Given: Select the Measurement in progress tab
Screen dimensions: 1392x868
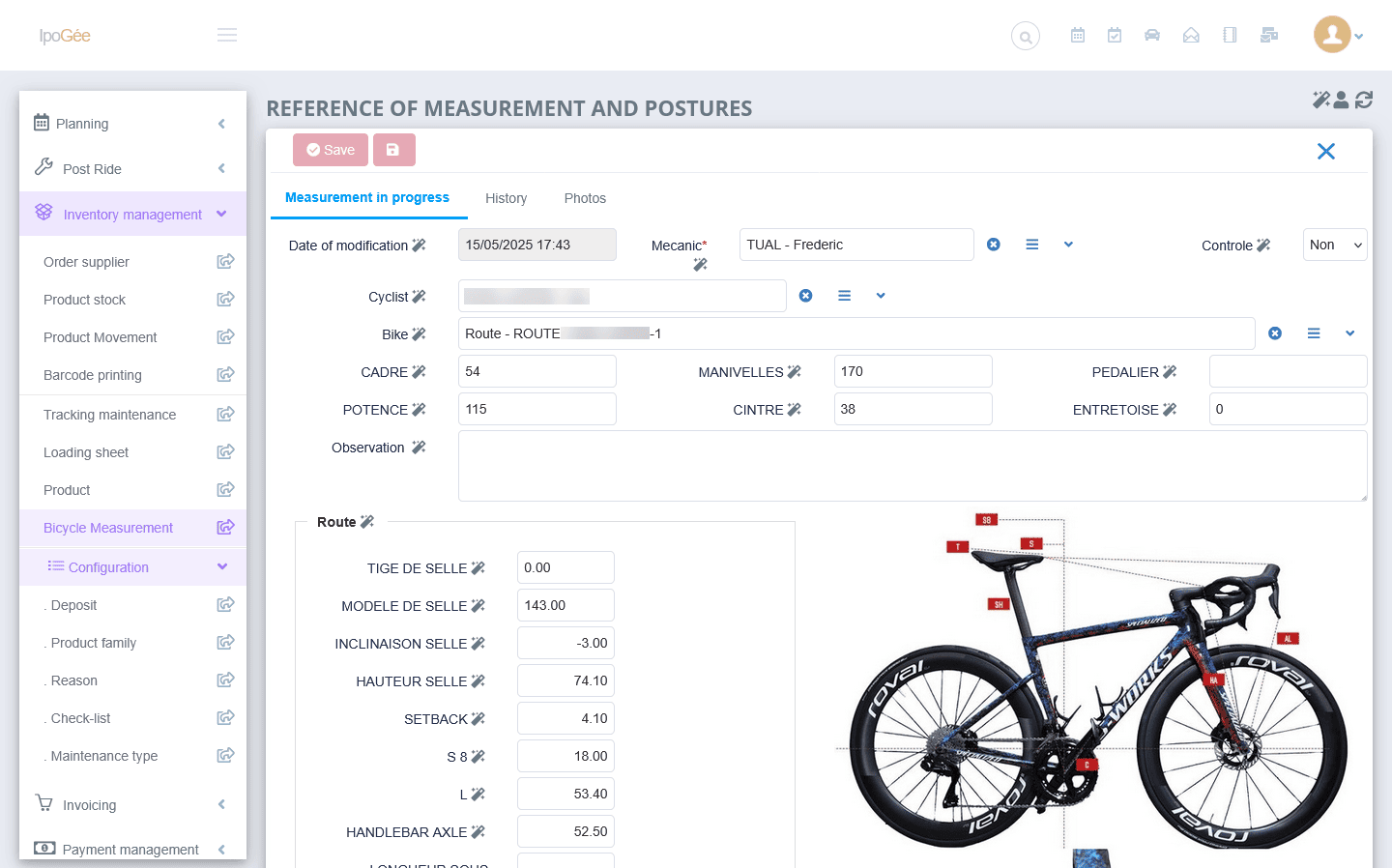Looking at the screenshot, I should (367, 197).
